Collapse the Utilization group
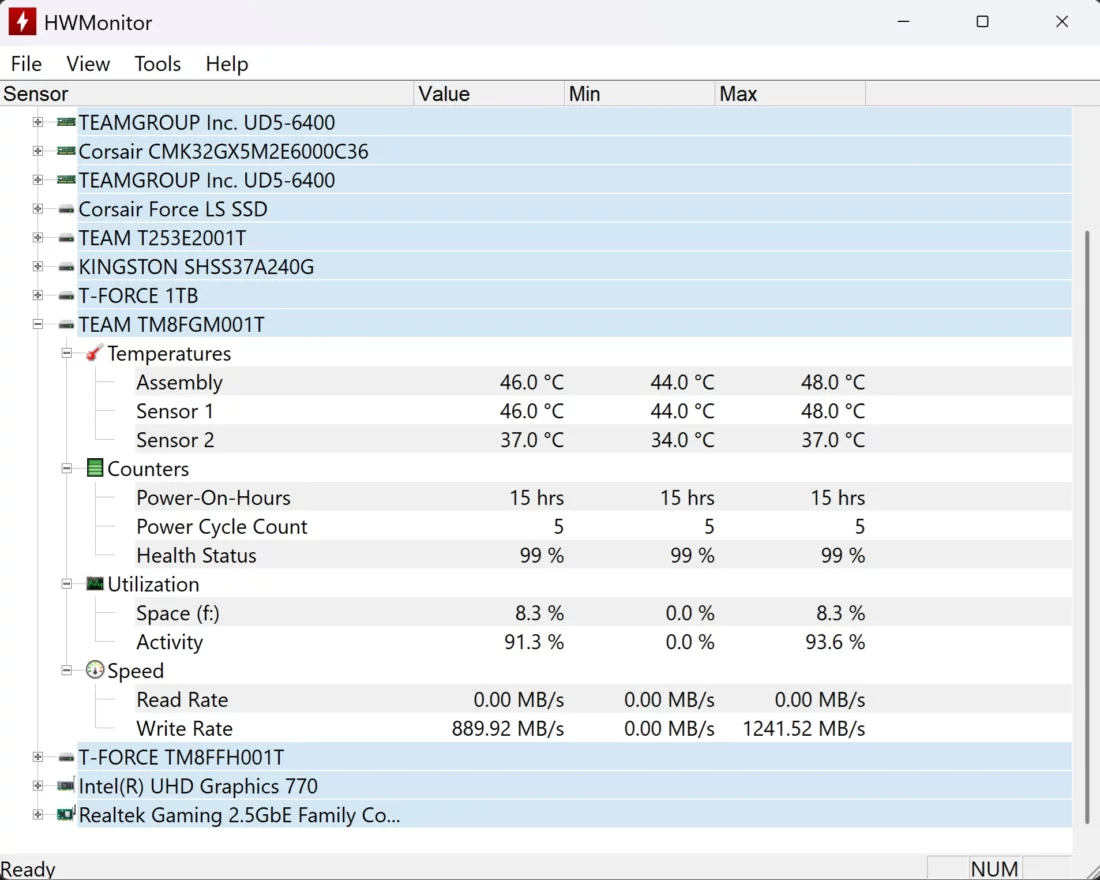The width and height of the screenshot is (1100, 880). pyautogui.click(x=67, y=583)
